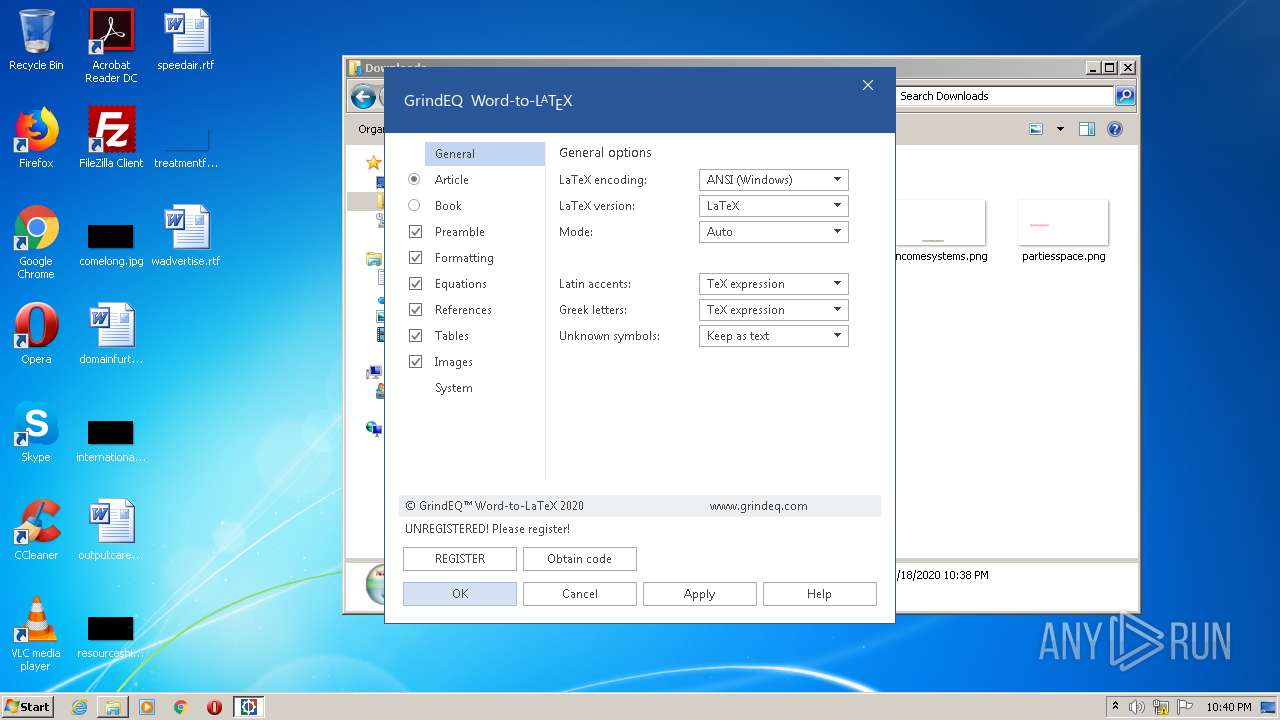This screenshot has width=1280, height=720.
Task: Click the Internet Explorer taskbar icon
Action: [x=79, y=707]
